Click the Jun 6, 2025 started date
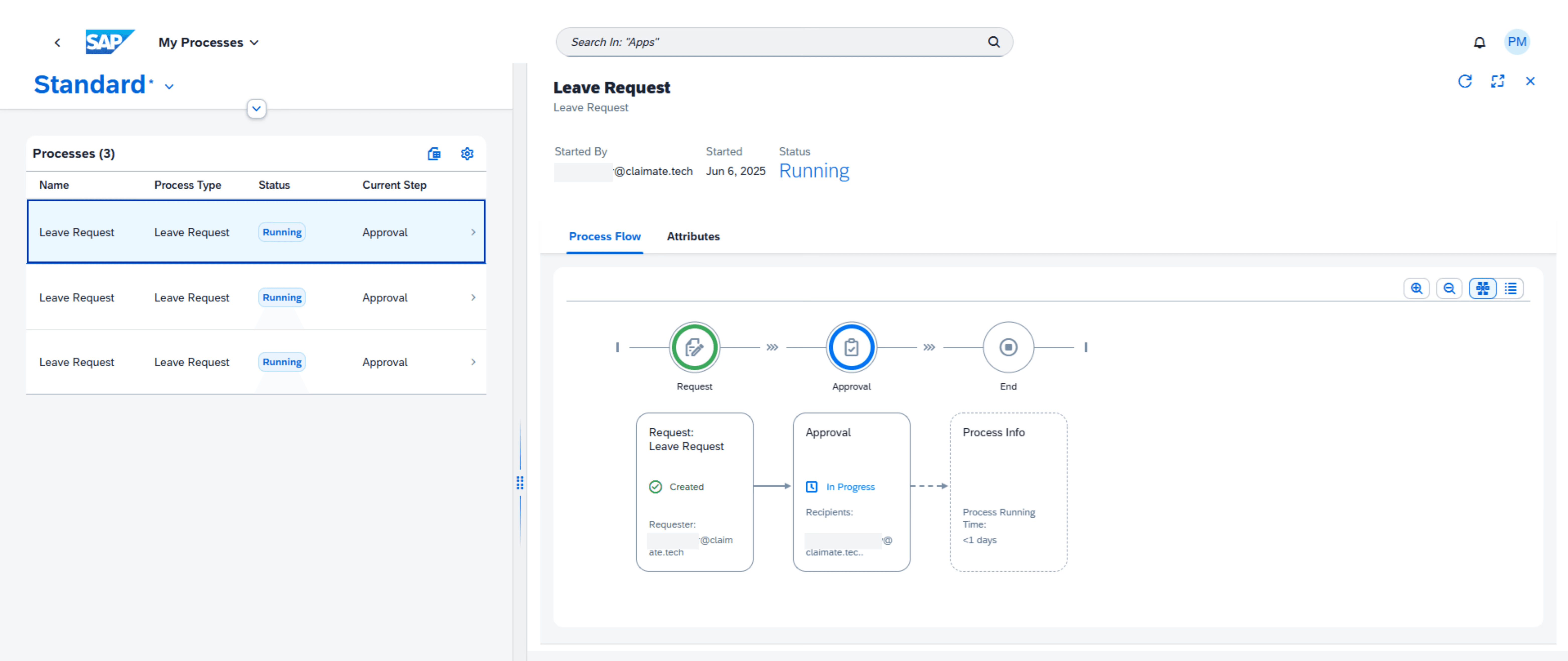Screen dimensions: 1568x661 [735, 172]
